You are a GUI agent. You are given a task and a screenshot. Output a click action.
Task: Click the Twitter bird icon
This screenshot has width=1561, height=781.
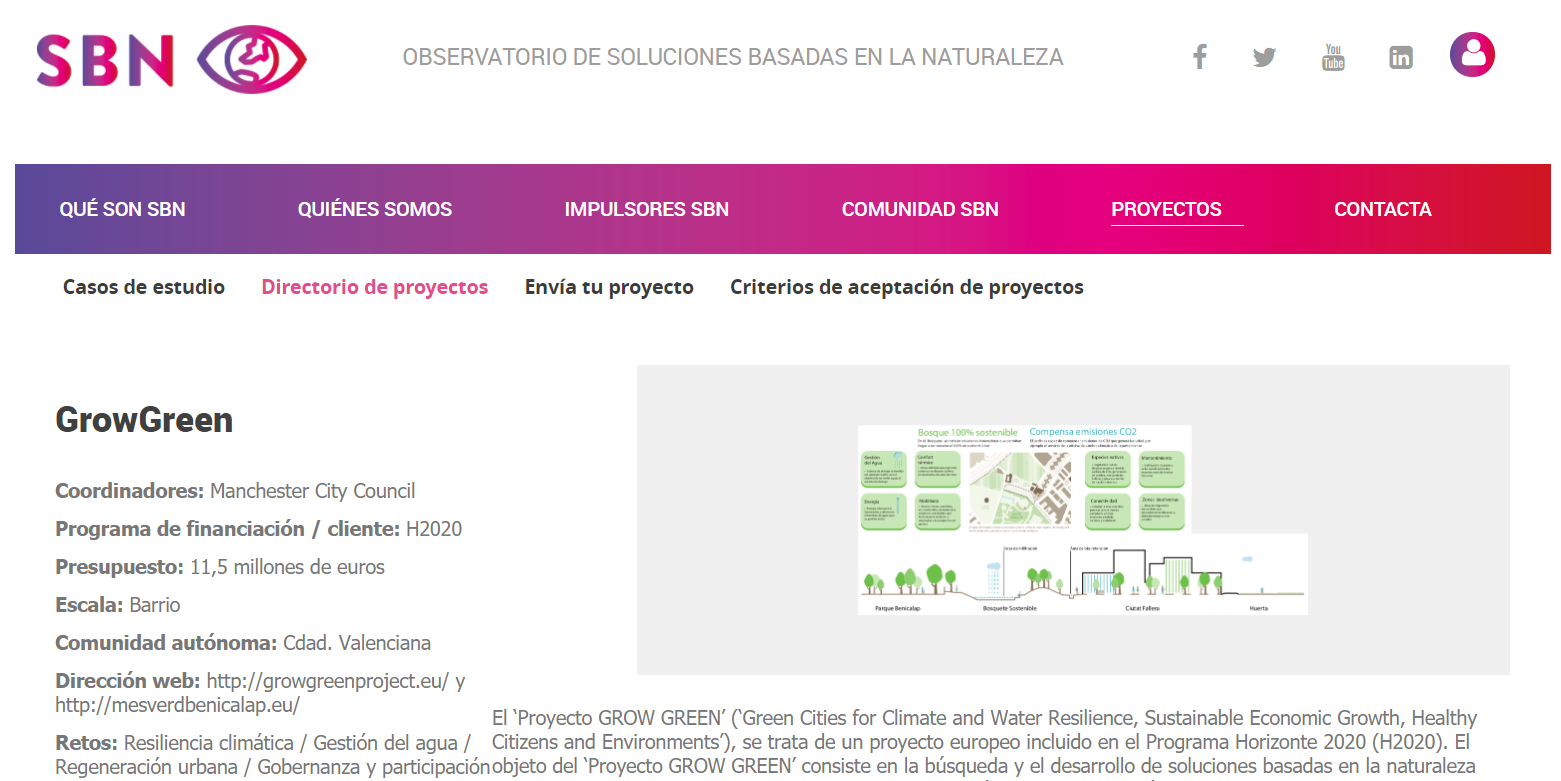point(1264,57)
